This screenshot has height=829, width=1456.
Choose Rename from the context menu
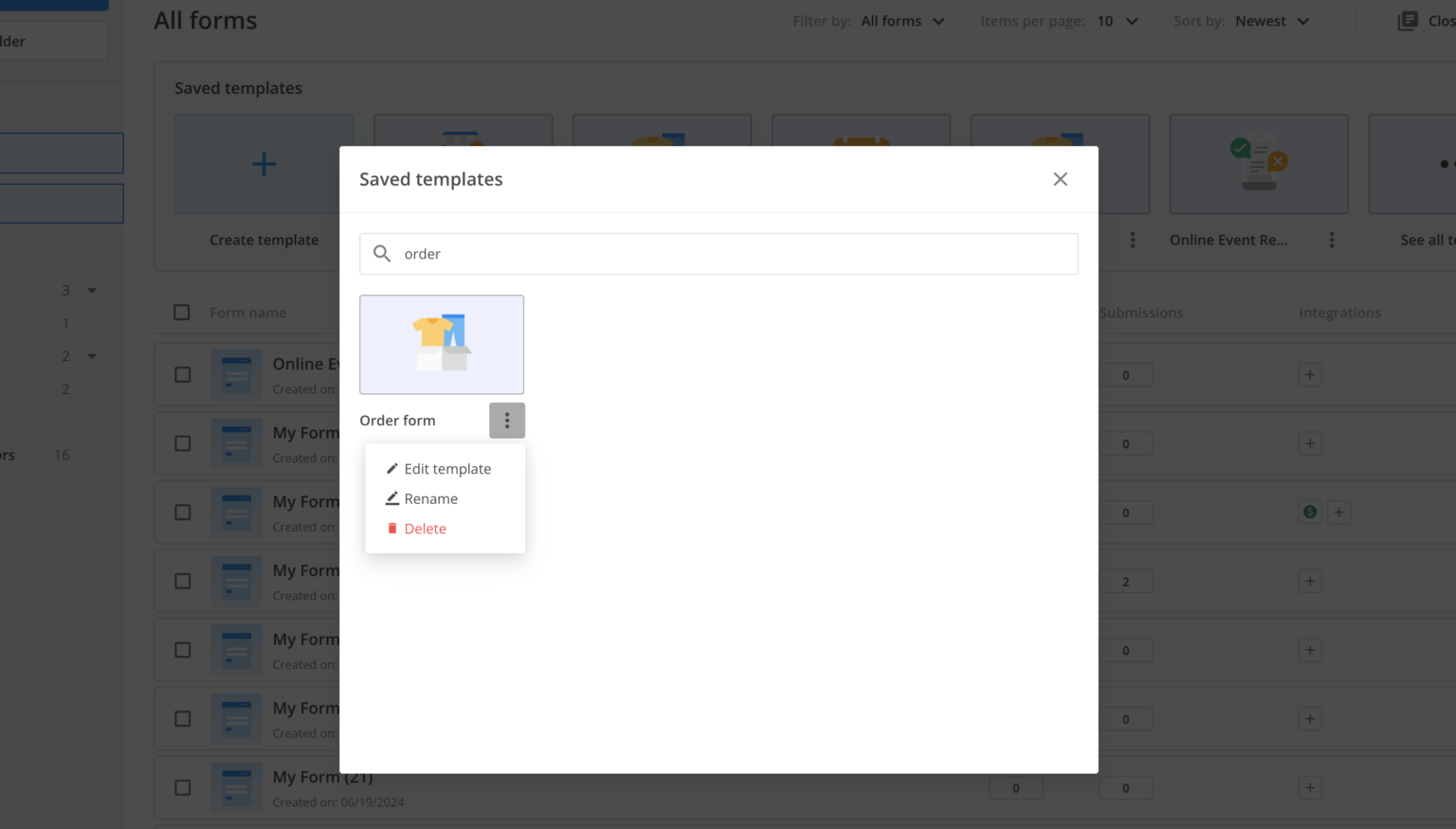click(x=422, y=499)
